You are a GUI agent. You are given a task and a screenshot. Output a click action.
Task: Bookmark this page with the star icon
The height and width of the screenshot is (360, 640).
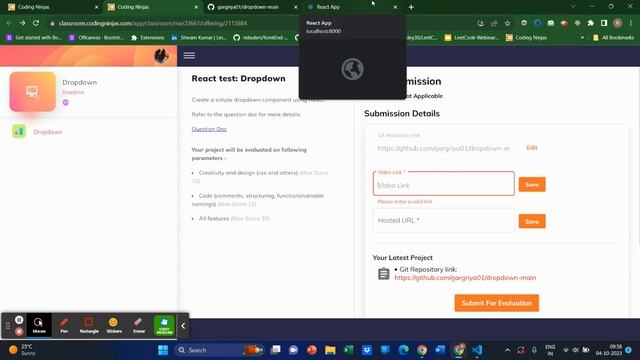click(507, 23)
